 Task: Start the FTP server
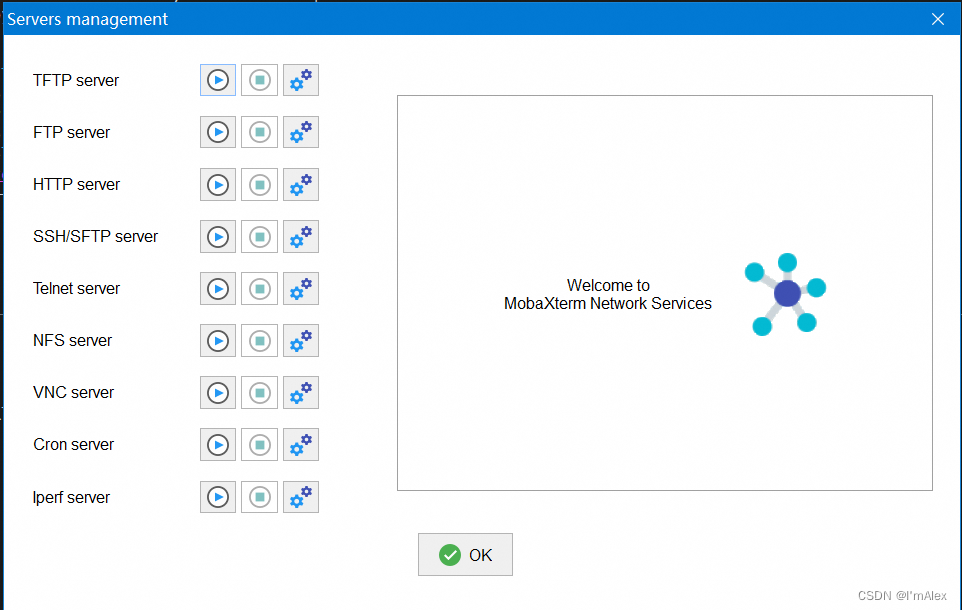point(218,132)
